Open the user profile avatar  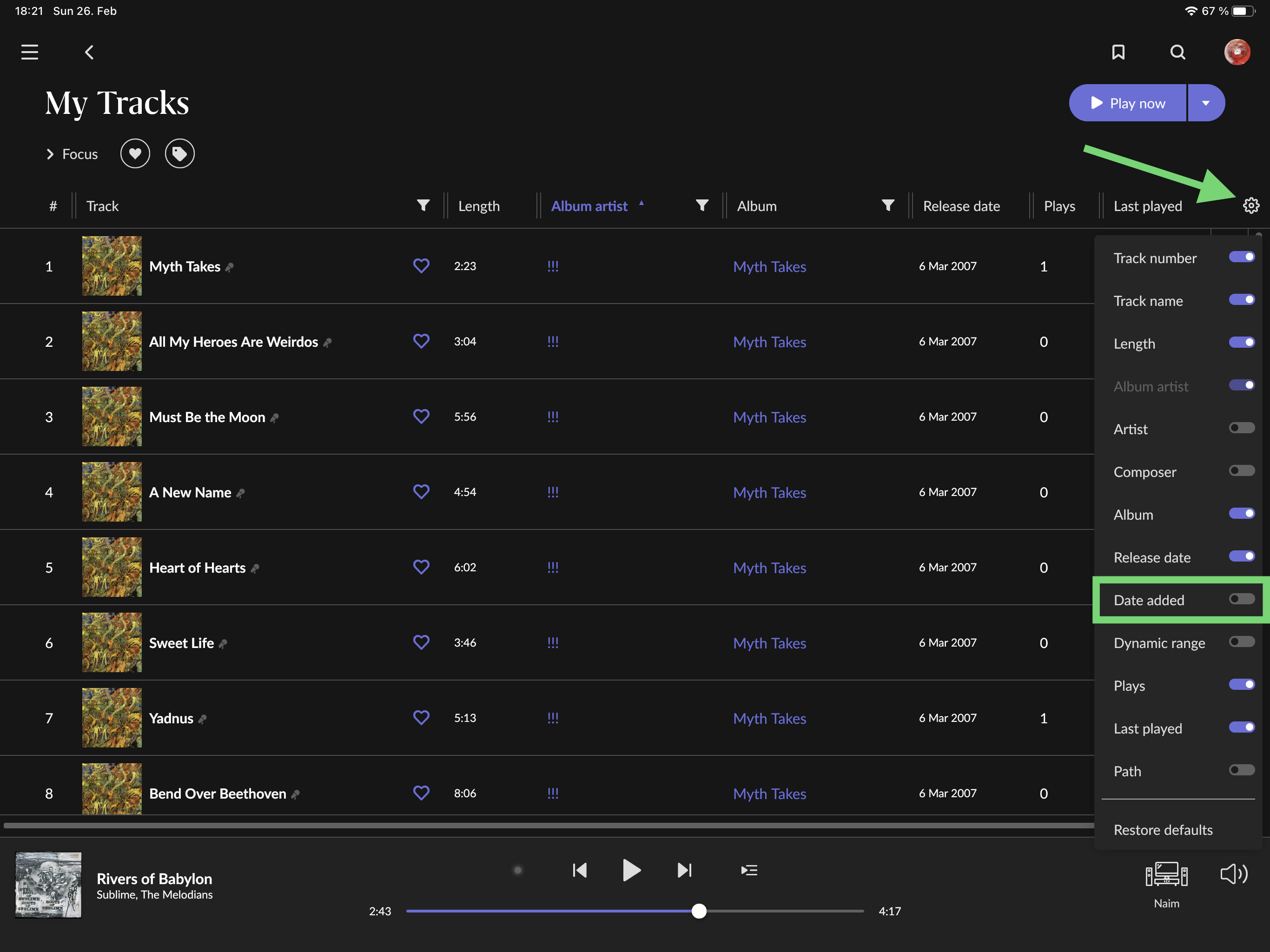(1237, 52)
